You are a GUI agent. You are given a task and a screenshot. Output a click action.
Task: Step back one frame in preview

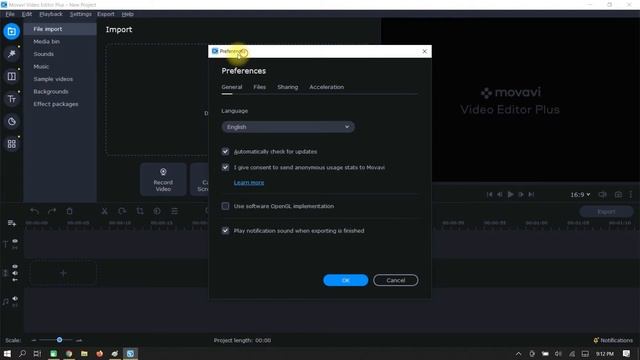click(x=500, y=195)
